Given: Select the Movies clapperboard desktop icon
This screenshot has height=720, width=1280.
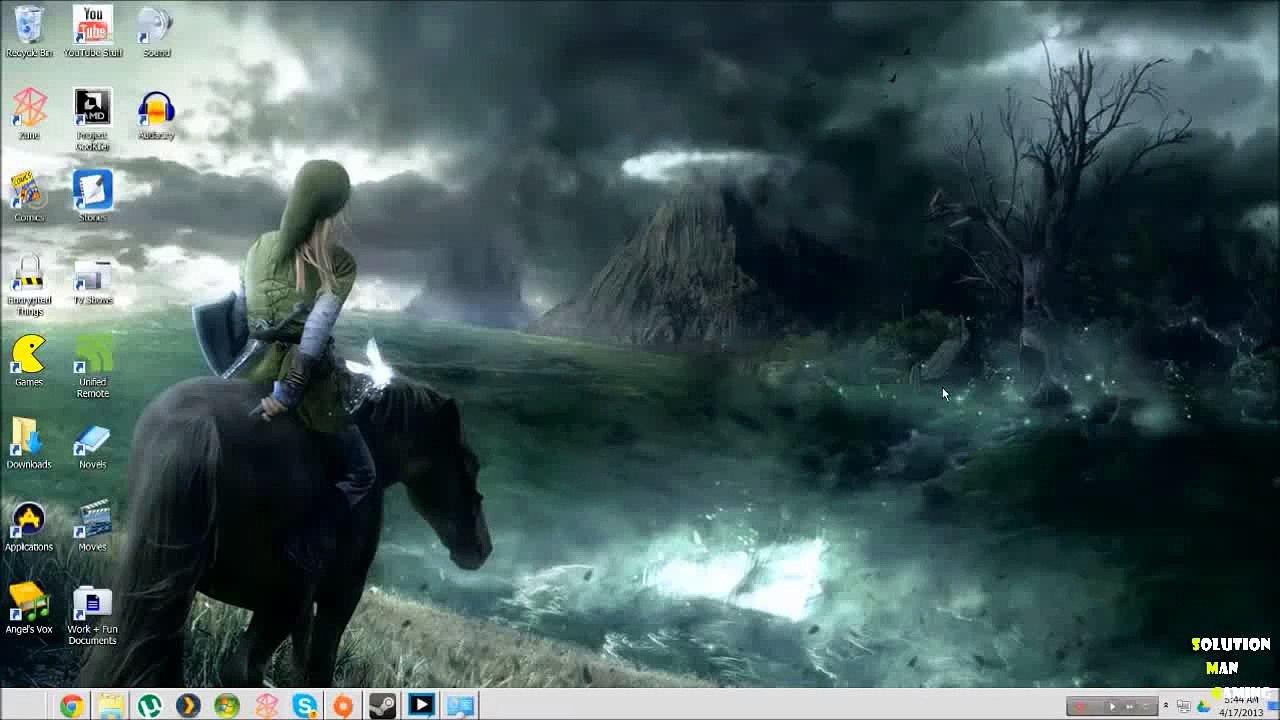Looking at the screenshot, I should pyautogui.click(x=92, y=526).
